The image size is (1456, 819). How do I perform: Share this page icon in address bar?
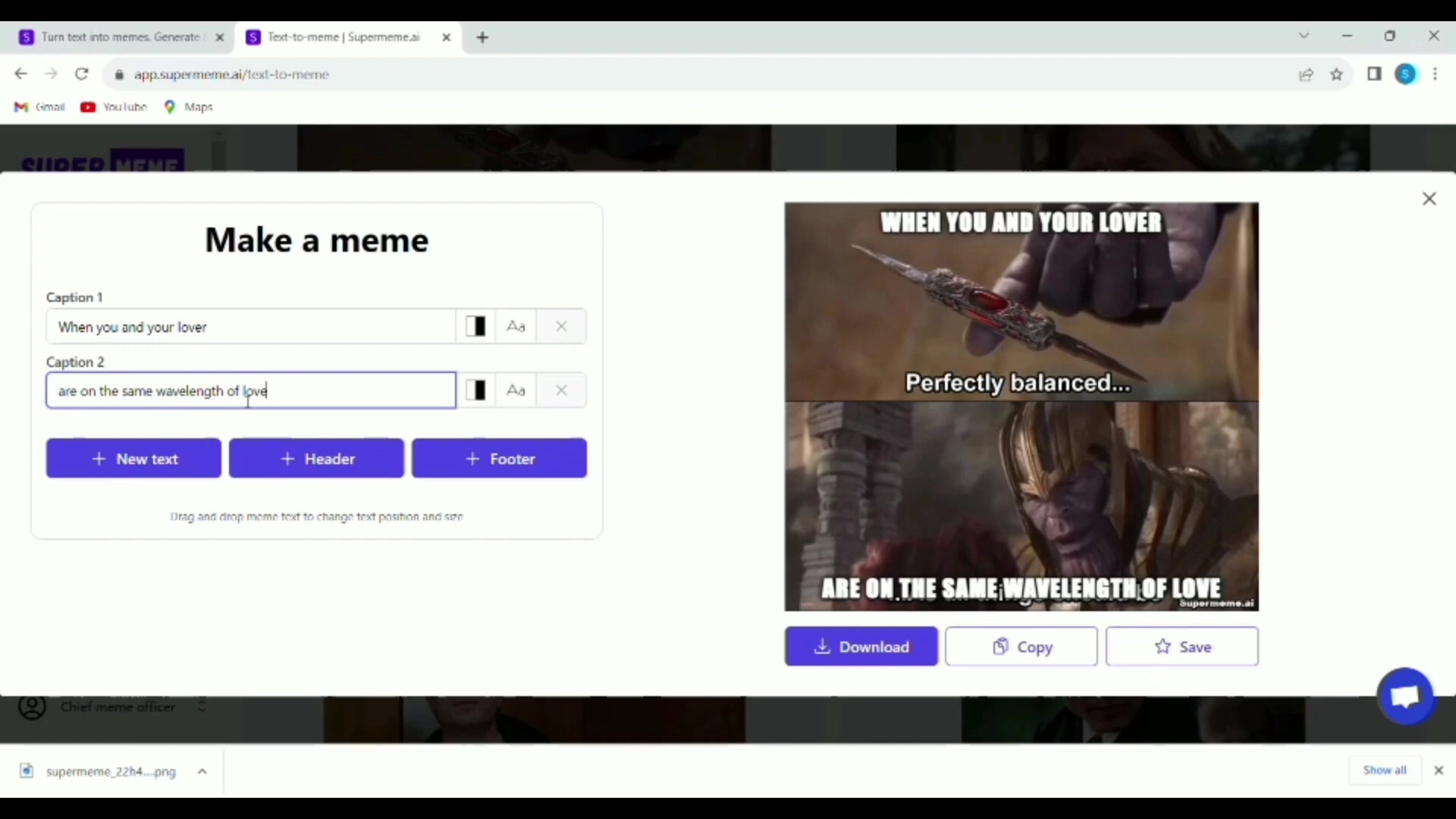1306,74
